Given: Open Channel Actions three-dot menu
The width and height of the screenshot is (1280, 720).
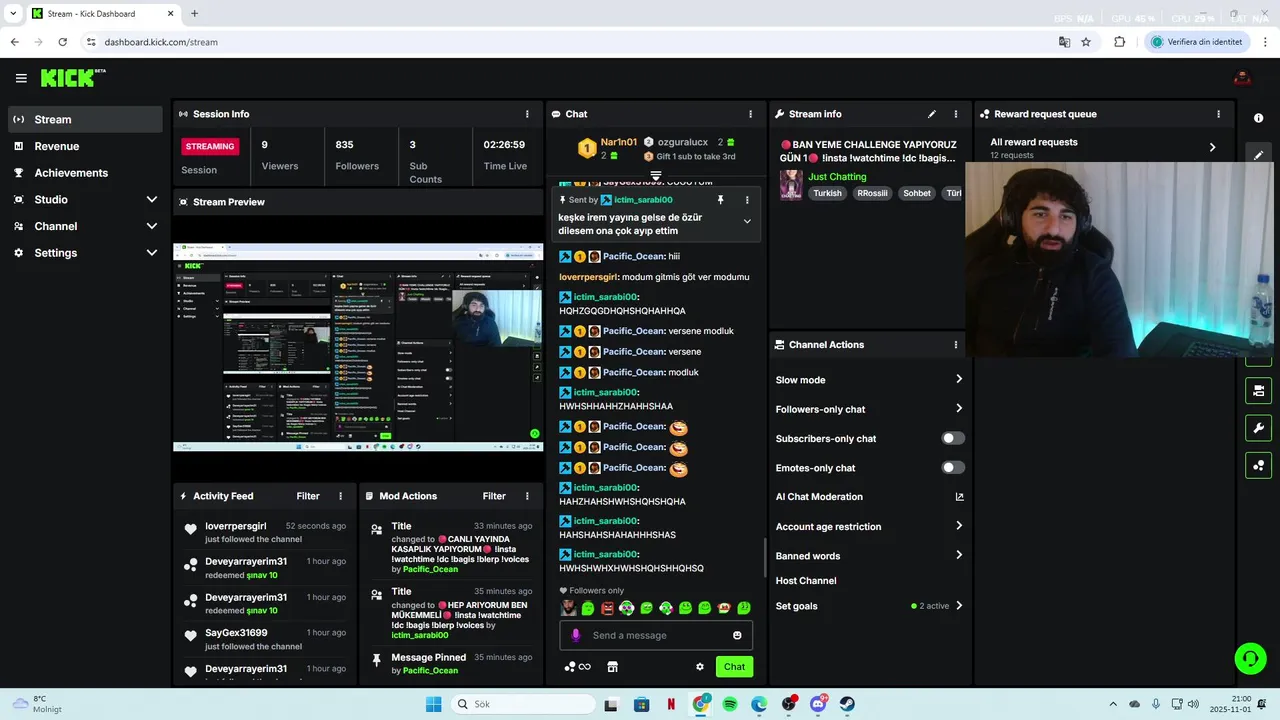Looking at the screenshot, I should pos(955,345).
